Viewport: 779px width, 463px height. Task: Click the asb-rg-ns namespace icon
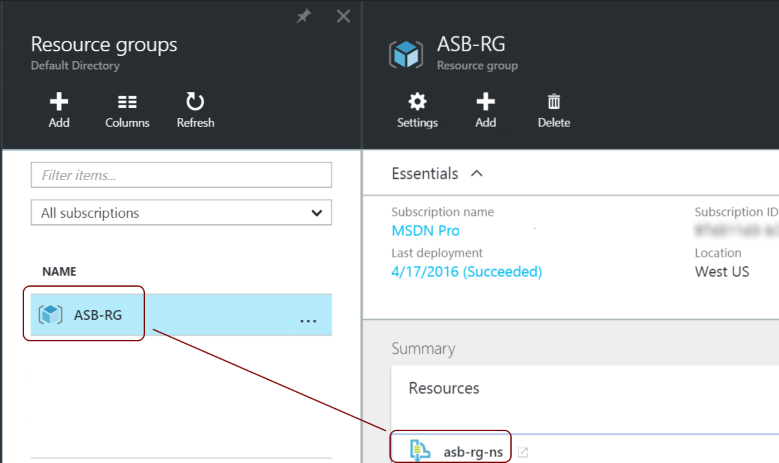point(420,451)
